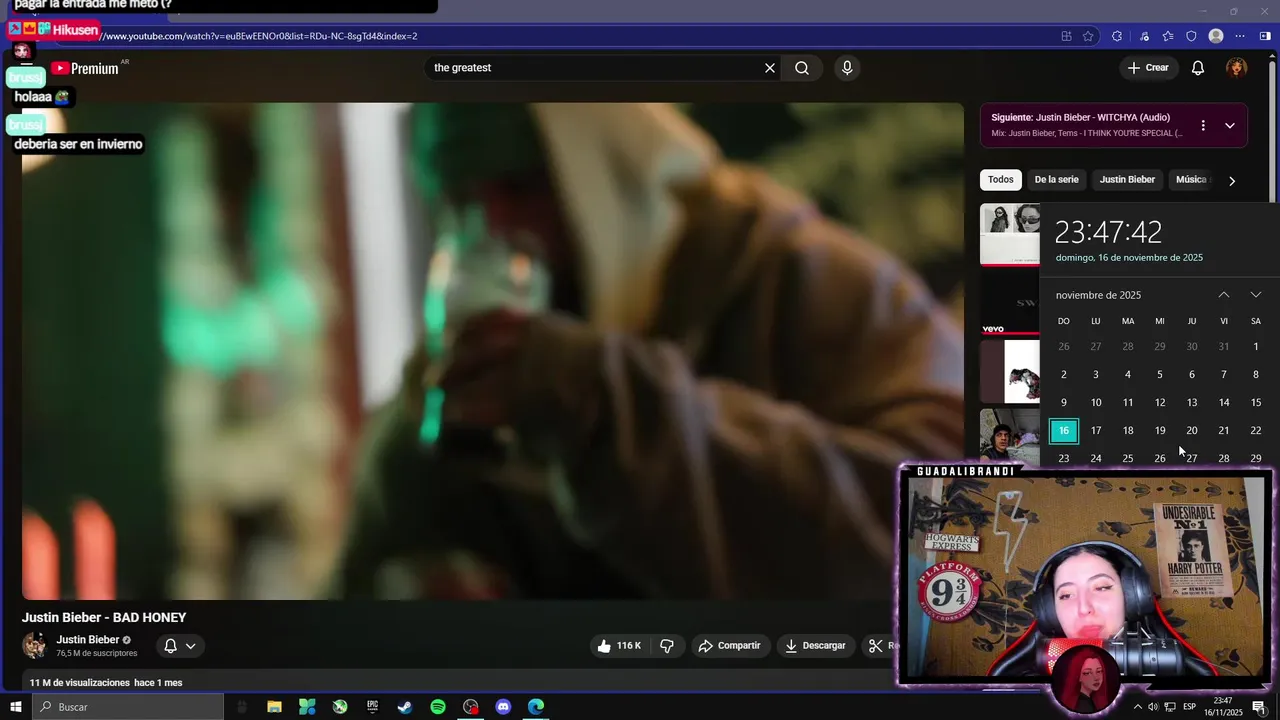The image size is (1280, 720).
Task: Click the Descargar button
Action: click(815, 646)
